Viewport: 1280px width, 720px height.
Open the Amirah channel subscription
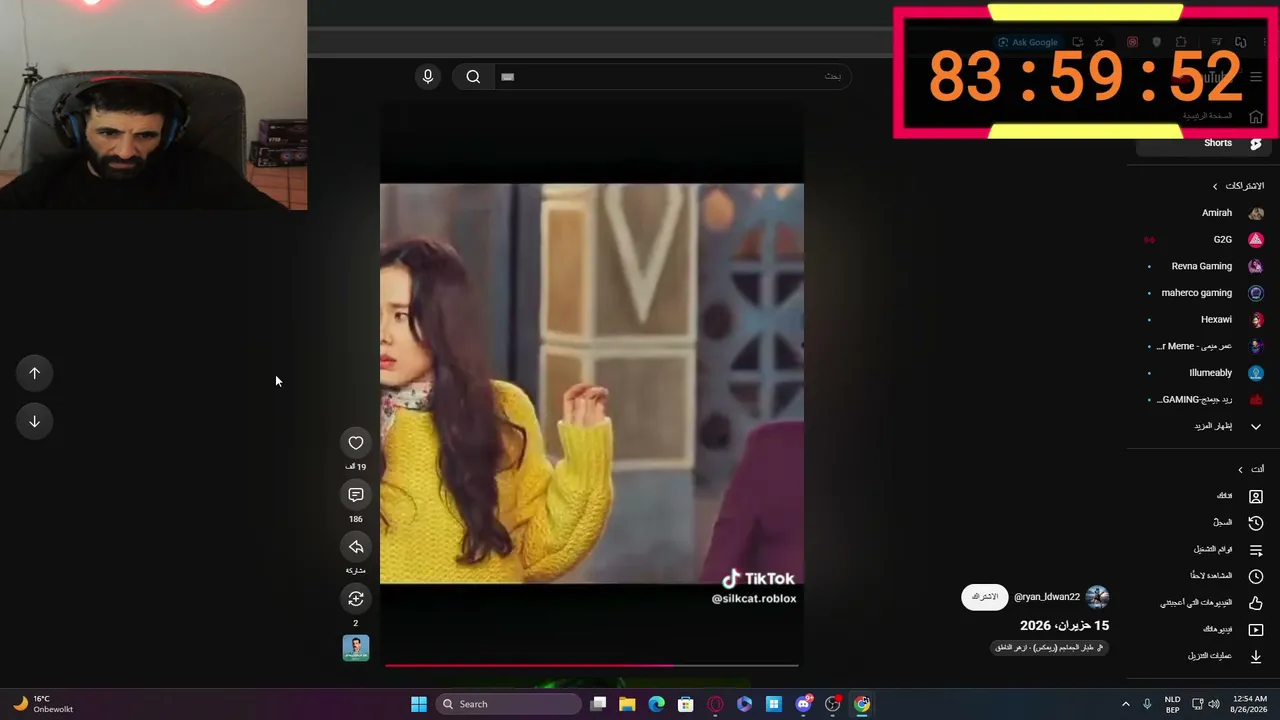1203,213
